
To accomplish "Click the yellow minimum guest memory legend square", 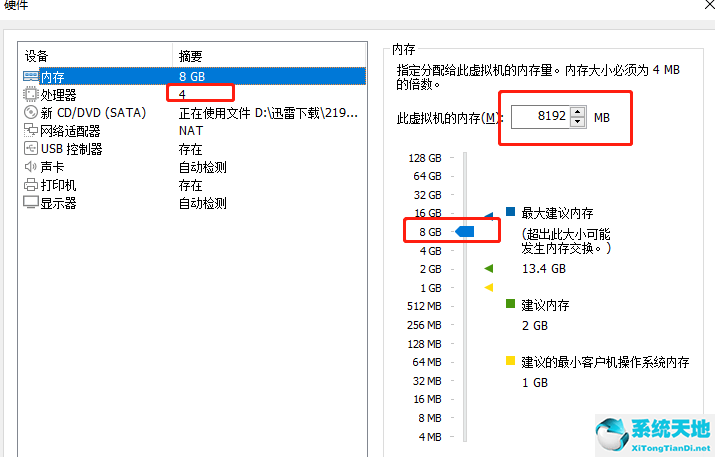I will (510, 361).
